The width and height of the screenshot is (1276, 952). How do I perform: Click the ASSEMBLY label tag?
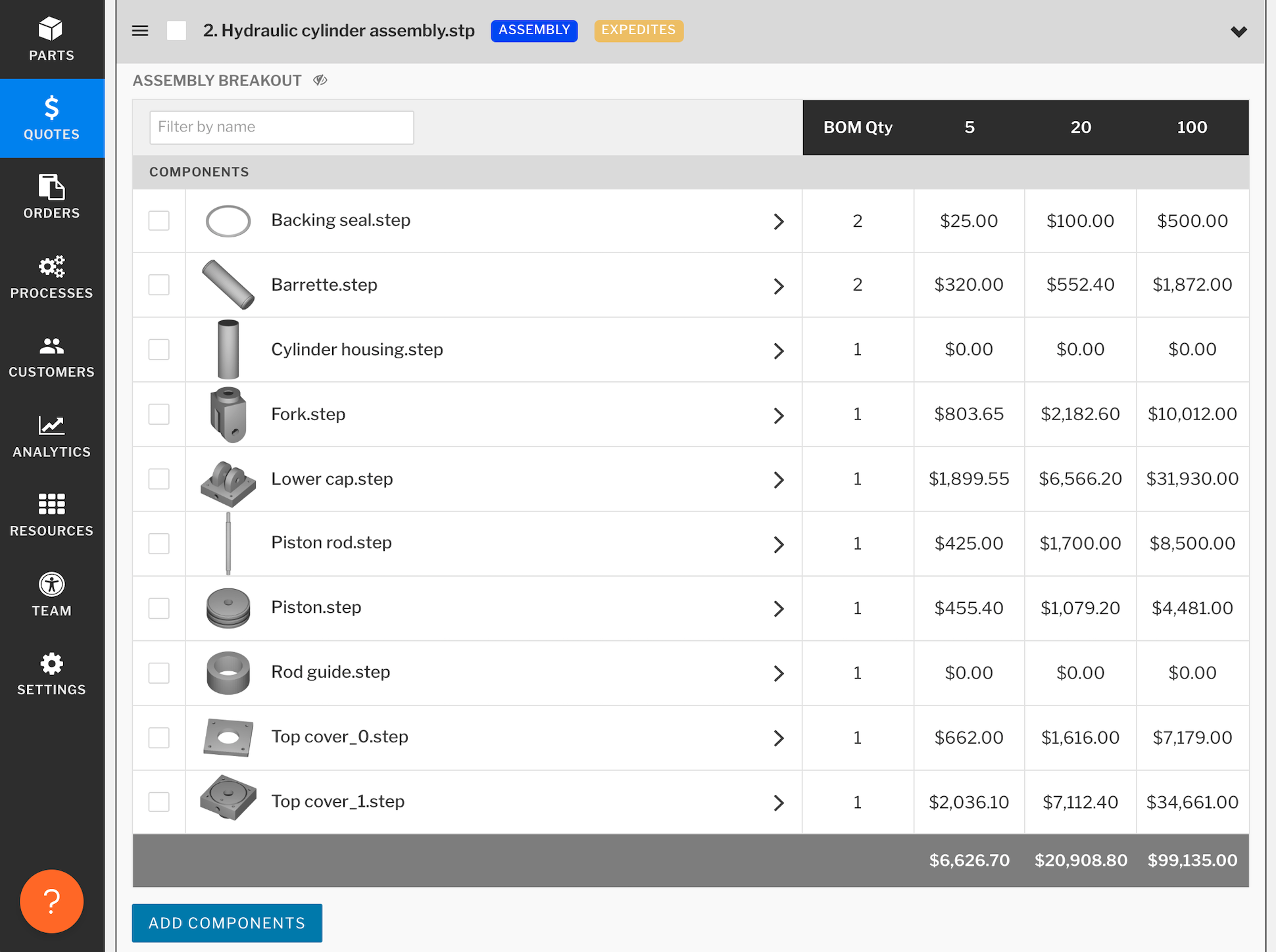[533, 30]
